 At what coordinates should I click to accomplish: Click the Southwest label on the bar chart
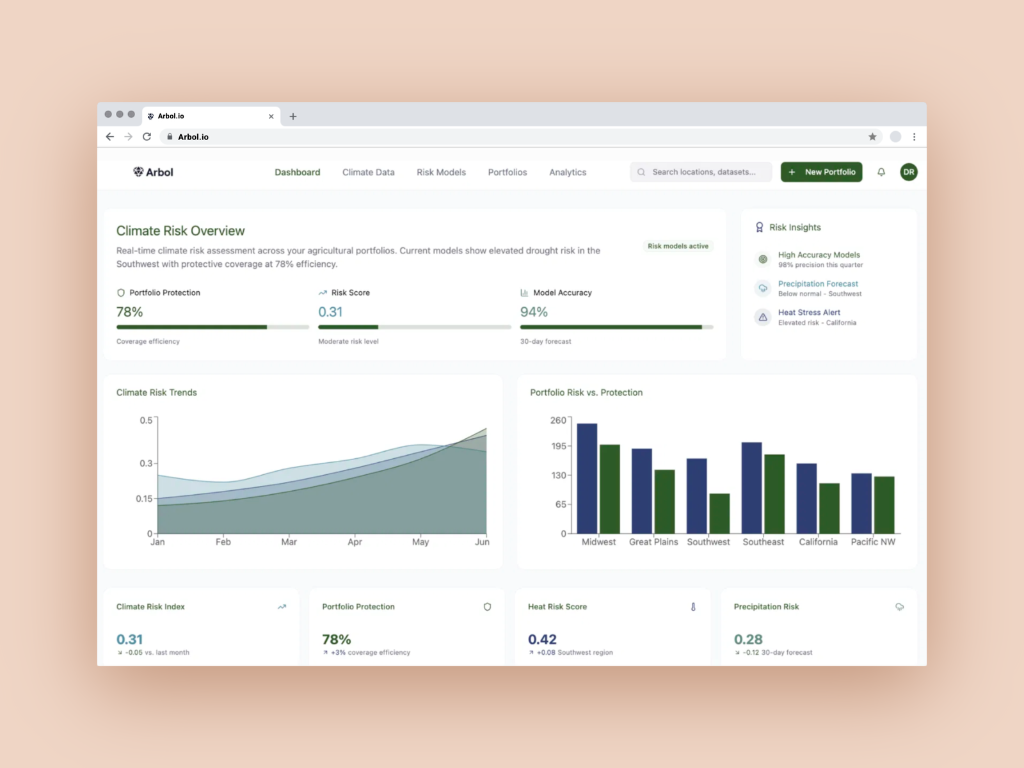pos(709,542)
